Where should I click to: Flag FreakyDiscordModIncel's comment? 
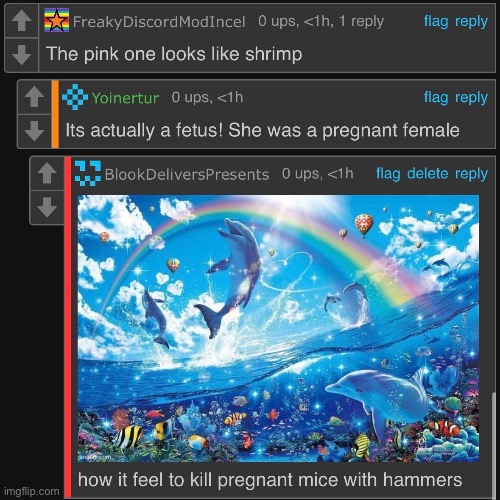point(436,21)
